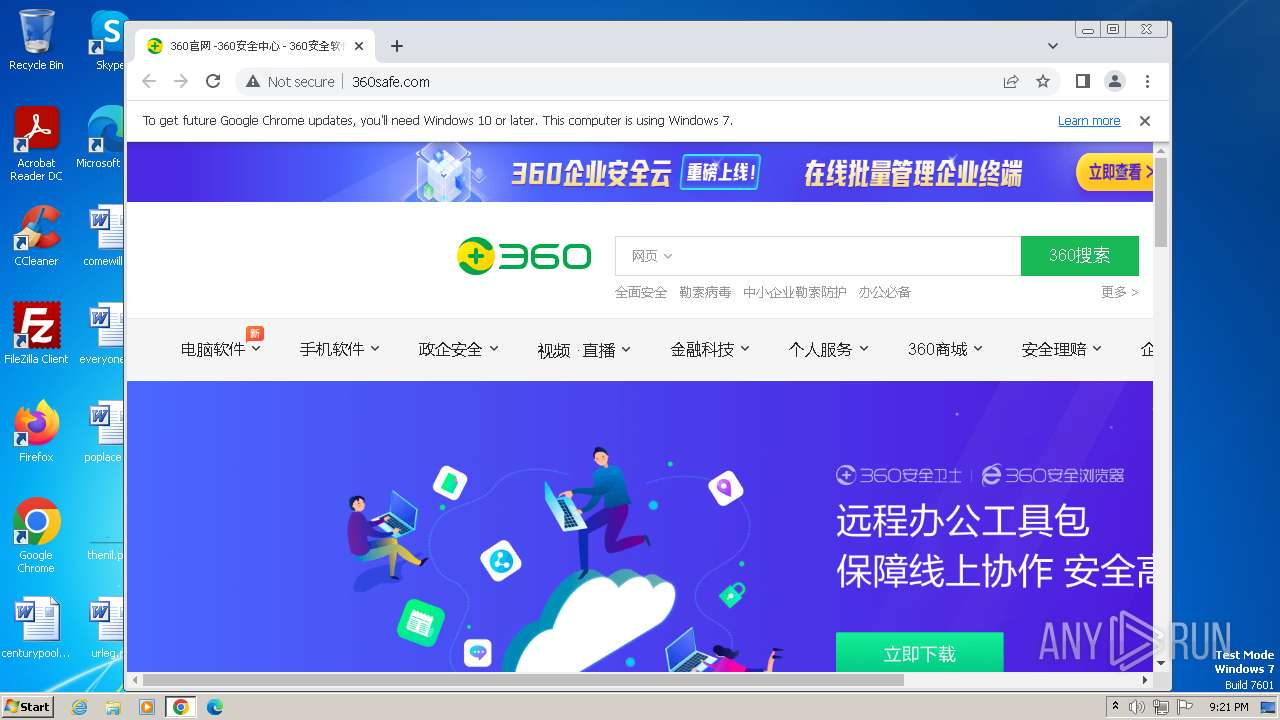This screenshot has width=1280, height=720.
Task: Expand the 手机软件 menu
Action: [340, 349]
